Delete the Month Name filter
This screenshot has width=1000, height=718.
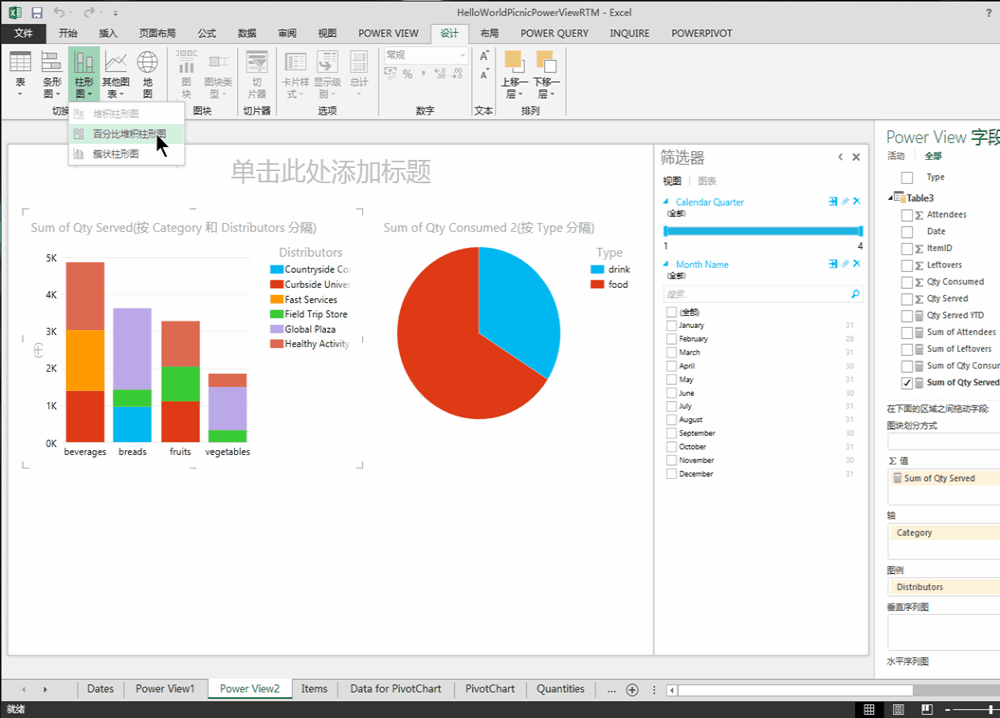click(x=857, y=263)
